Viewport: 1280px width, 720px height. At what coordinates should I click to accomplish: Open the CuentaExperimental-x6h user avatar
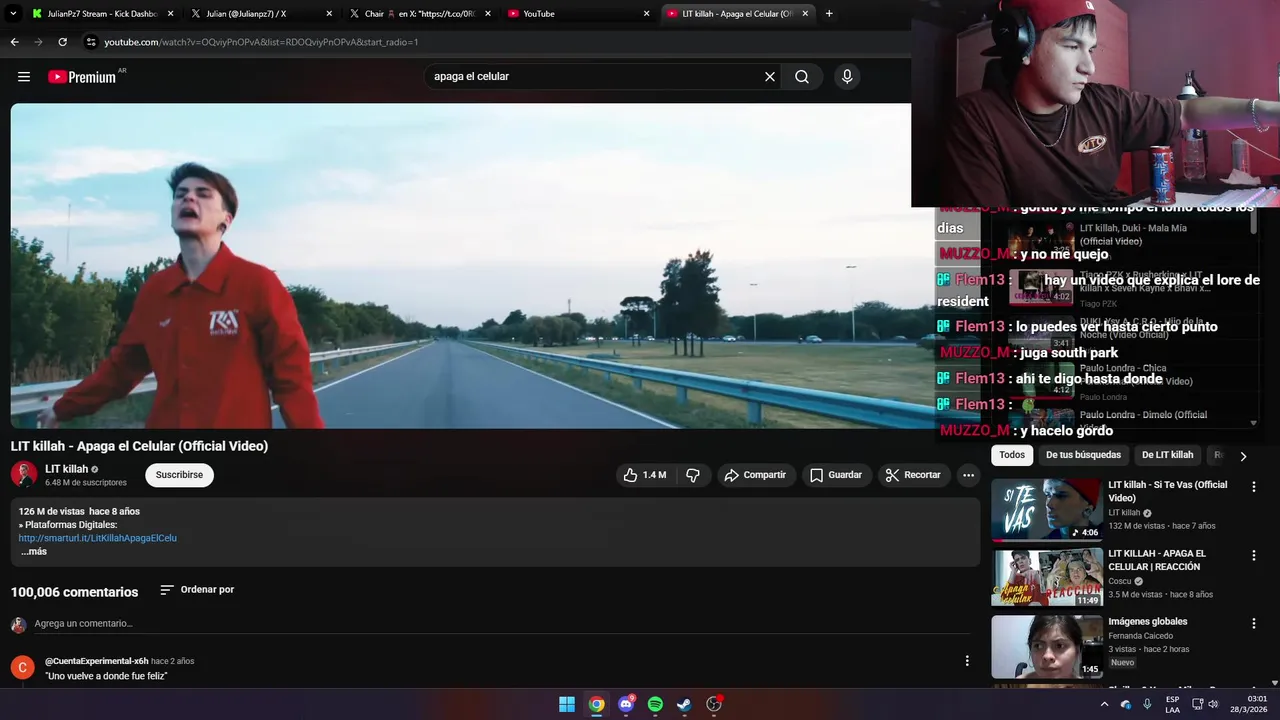tap(23, 667)
